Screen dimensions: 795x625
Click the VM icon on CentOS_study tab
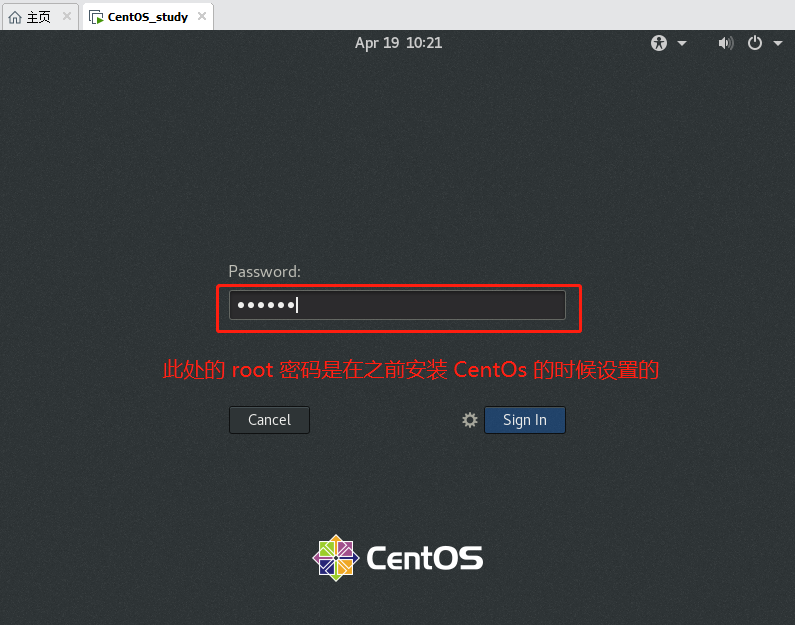click(96, 17)
